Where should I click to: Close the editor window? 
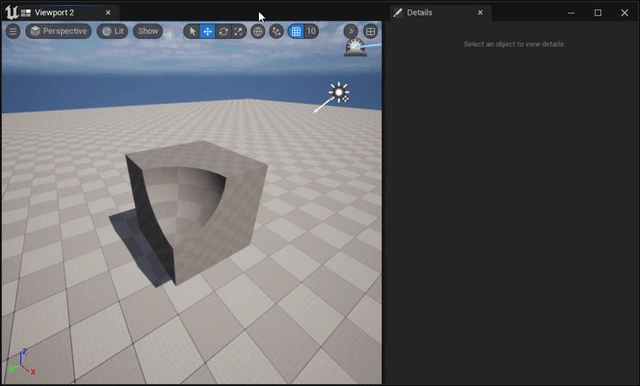(x=624, y=13)
